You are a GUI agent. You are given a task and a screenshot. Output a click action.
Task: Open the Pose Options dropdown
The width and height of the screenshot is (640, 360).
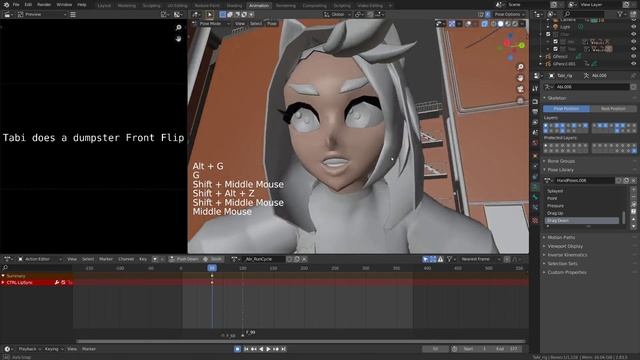point(509,14)
